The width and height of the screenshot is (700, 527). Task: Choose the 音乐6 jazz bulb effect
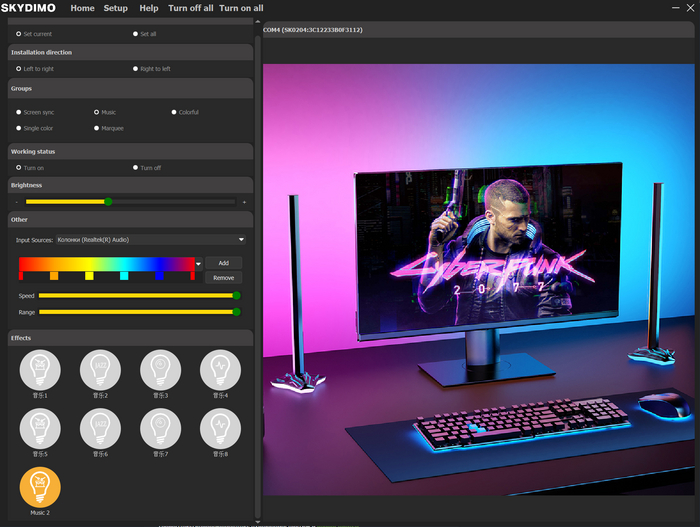click(100, 429)
